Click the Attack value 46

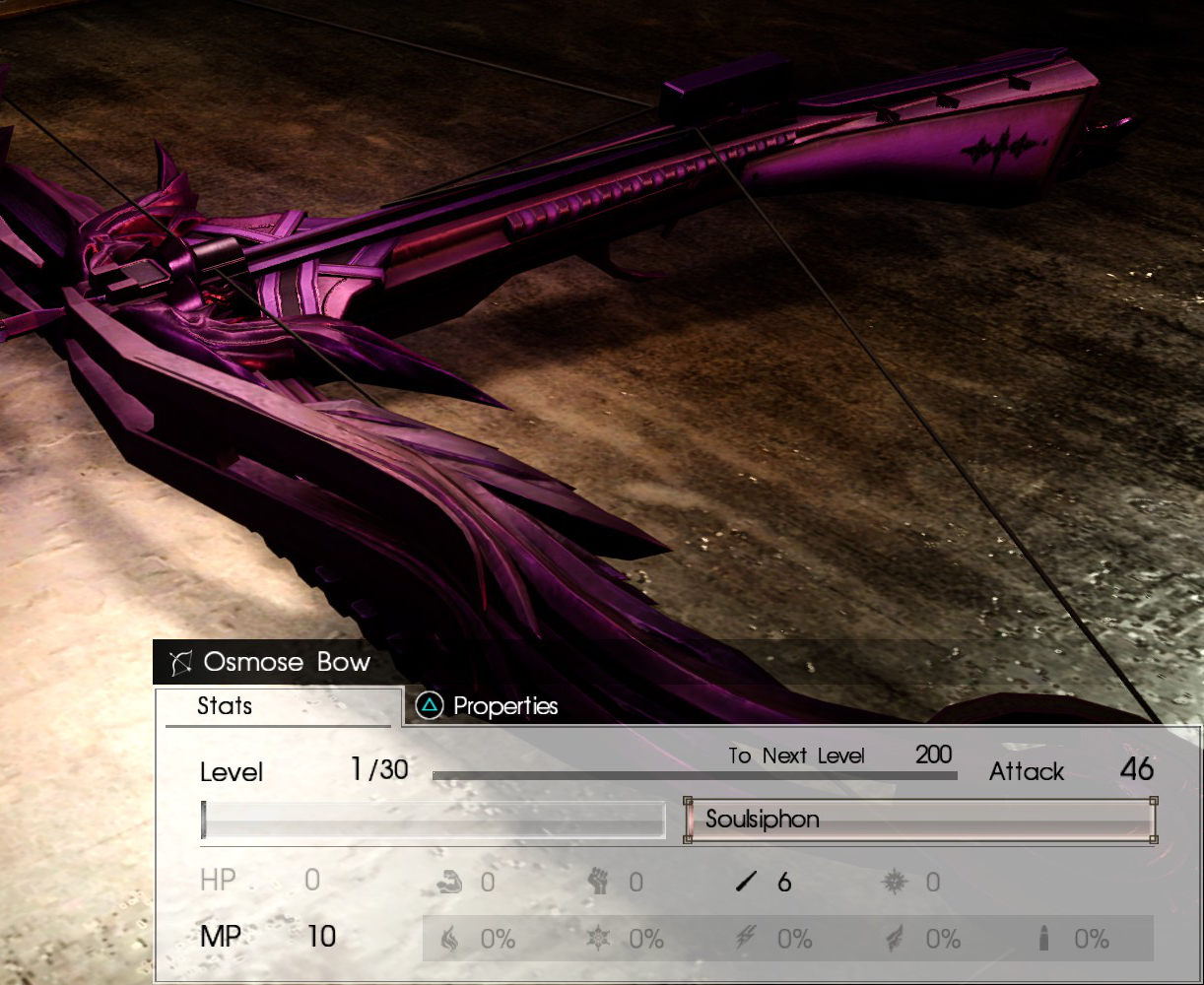[x=1136, y=769]
